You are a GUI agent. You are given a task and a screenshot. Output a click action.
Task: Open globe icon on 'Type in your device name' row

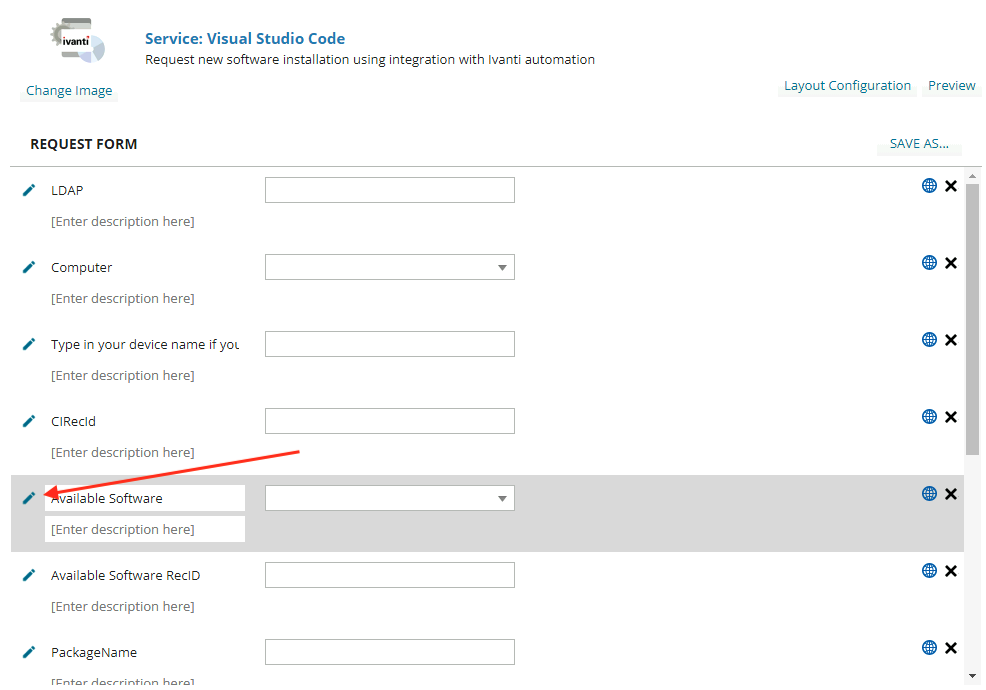point(929,340)
